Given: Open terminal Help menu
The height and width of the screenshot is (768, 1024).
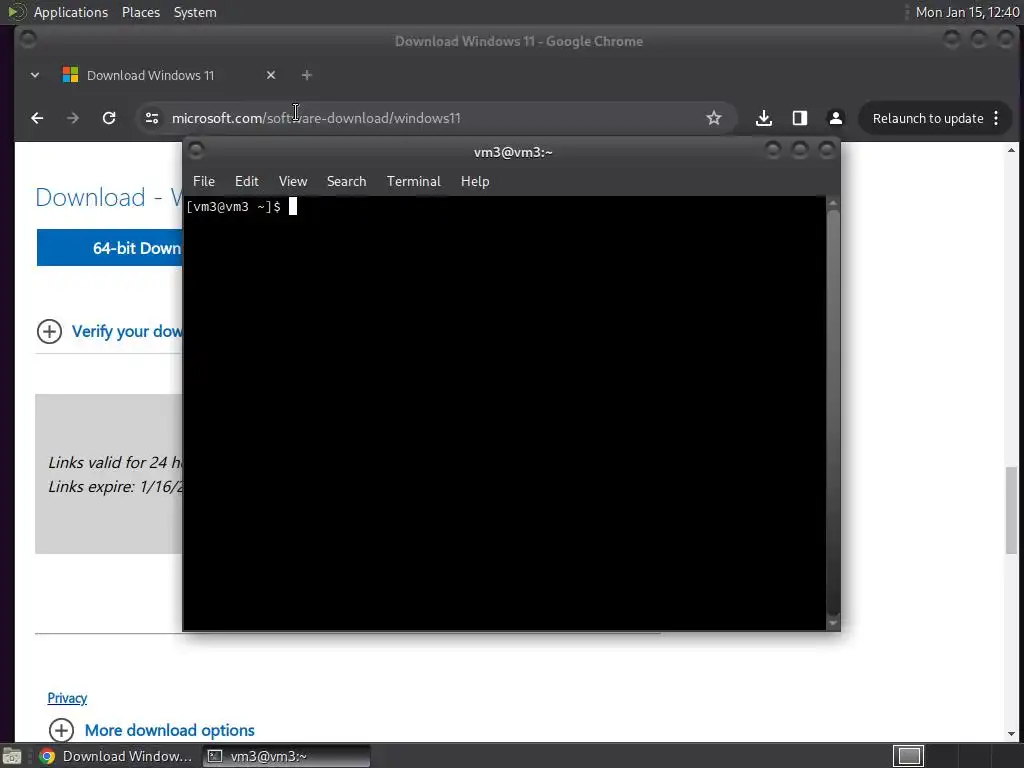Looking at the screenshot, I should click(475, 182).
